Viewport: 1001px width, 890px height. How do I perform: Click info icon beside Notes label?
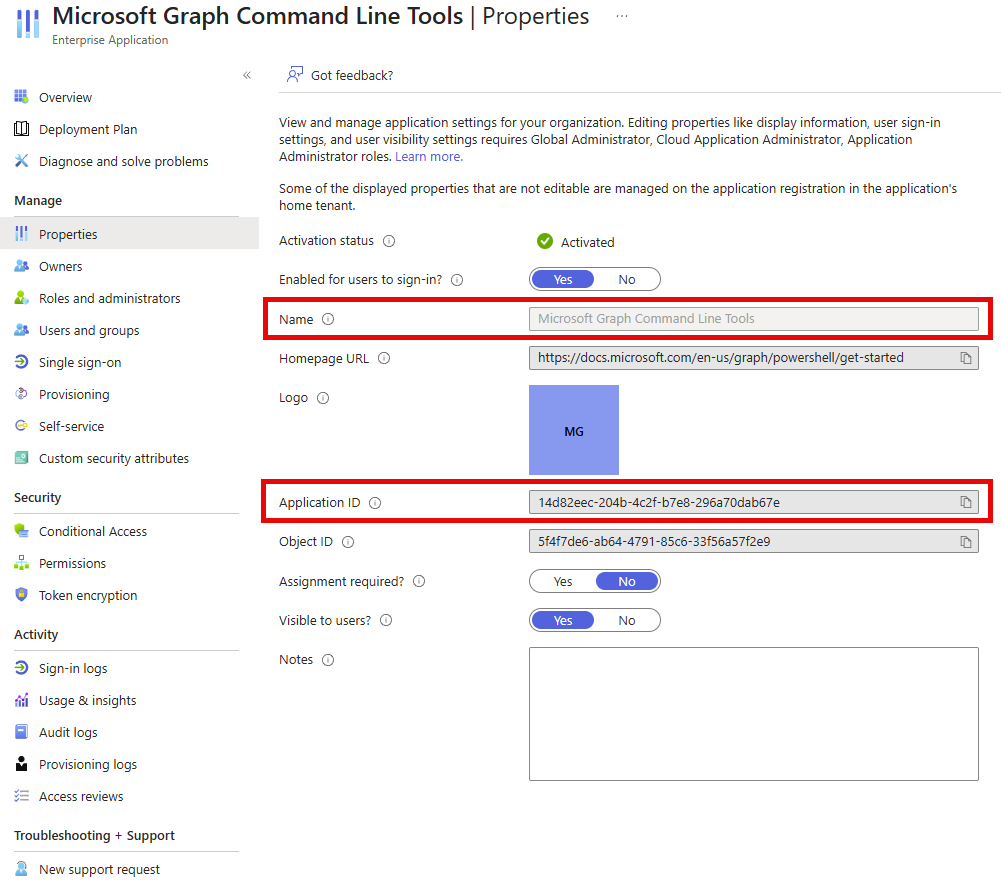coord(327,660)
